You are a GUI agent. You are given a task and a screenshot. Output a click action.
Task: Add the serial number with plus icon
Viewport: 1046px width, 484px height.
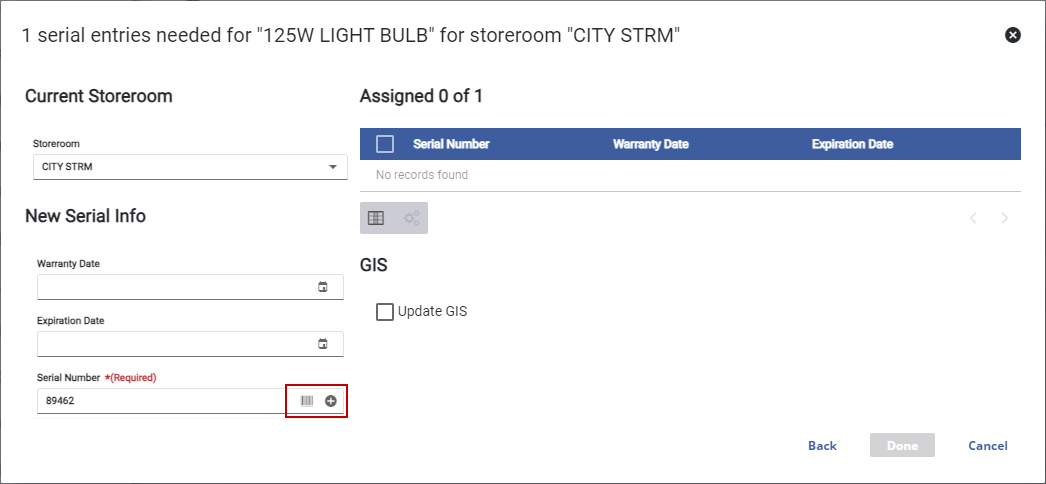coord(331,401)
